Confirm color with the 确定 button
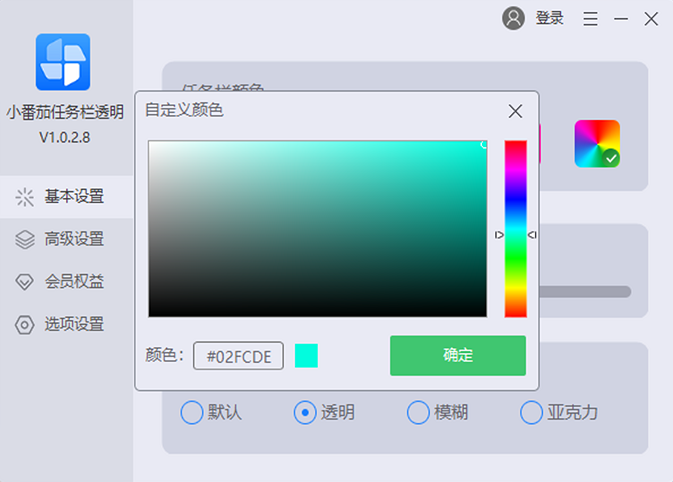 [458, 356]
